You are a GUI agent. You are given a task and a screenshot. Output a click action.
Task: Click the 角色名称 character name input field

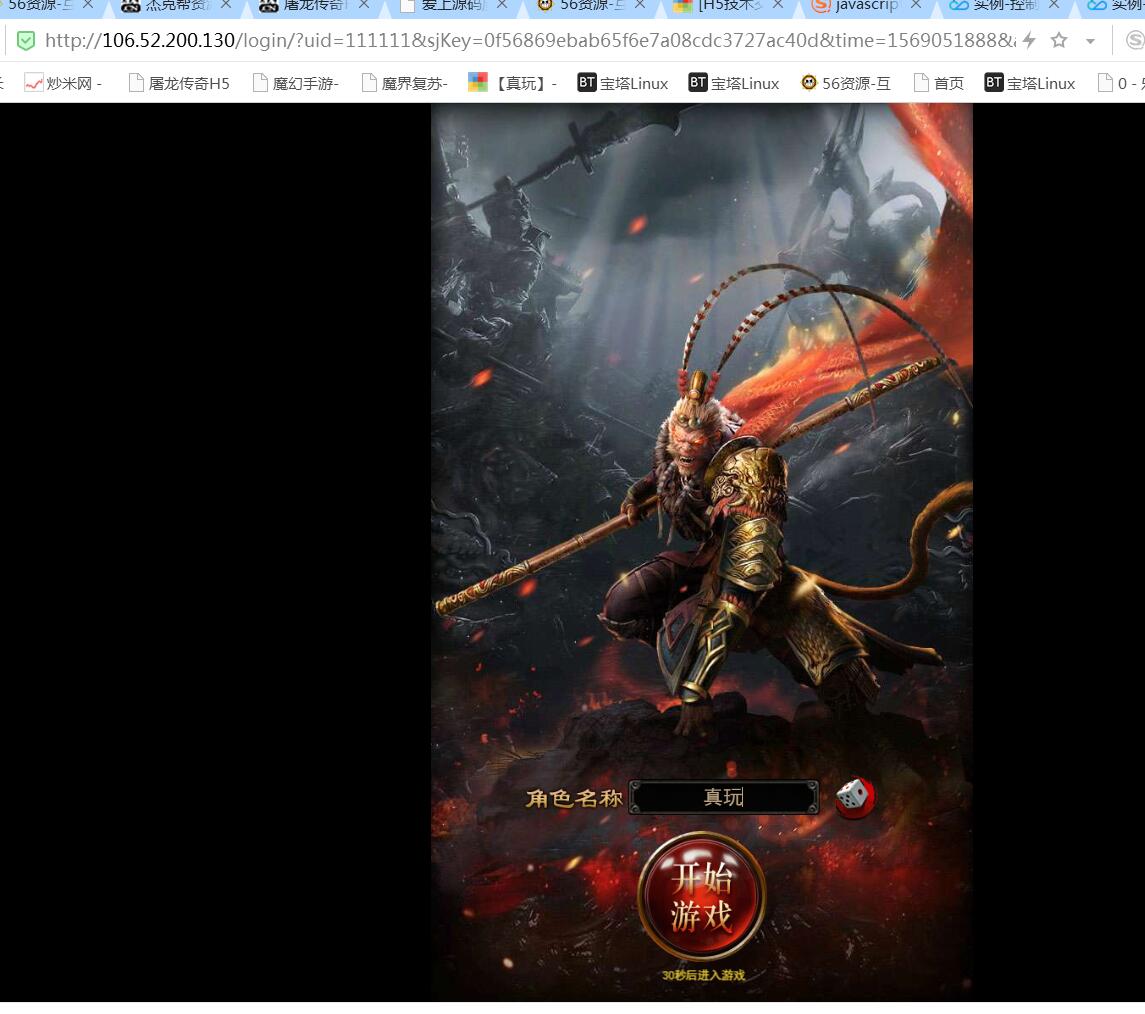(x=723, y=797)
